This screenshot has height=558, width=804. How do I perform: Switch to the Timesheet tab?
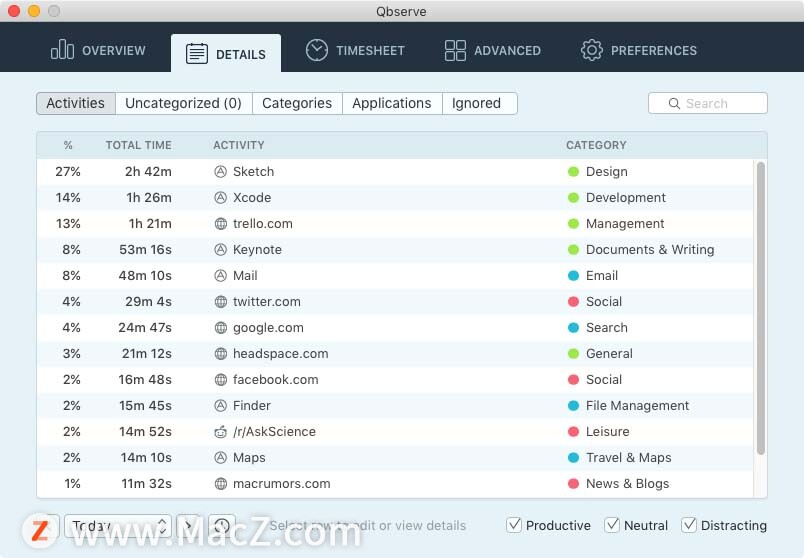[x=355, y=50]
